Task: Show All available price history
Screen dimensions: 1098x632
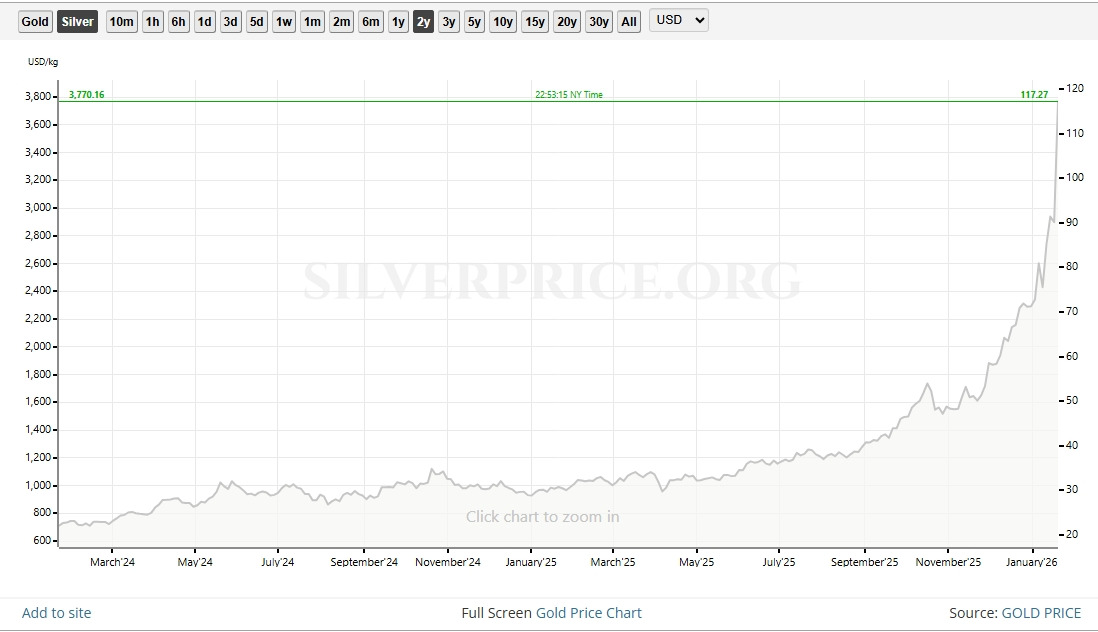Action: tap(628, 22)
